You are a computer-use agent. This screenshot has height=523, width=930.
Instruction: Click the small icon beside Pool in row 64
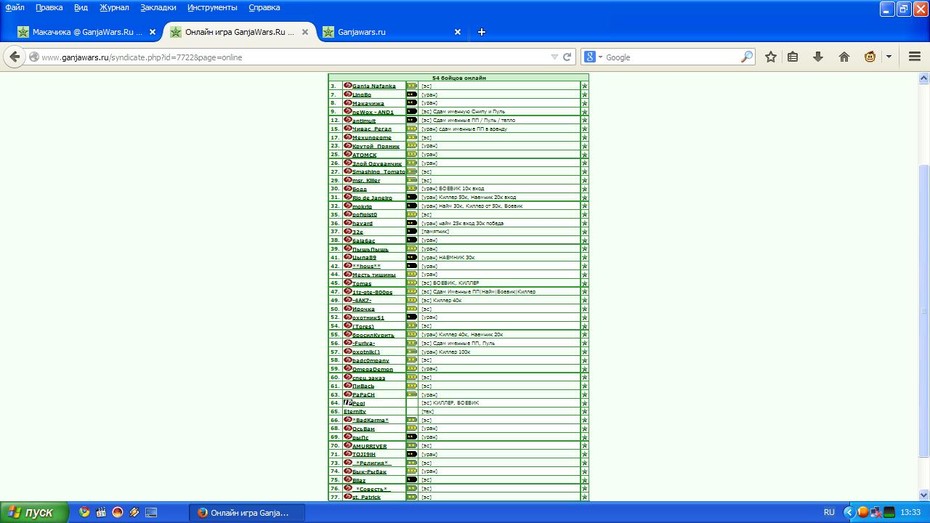pyautogui.click(x=348, y=403)
